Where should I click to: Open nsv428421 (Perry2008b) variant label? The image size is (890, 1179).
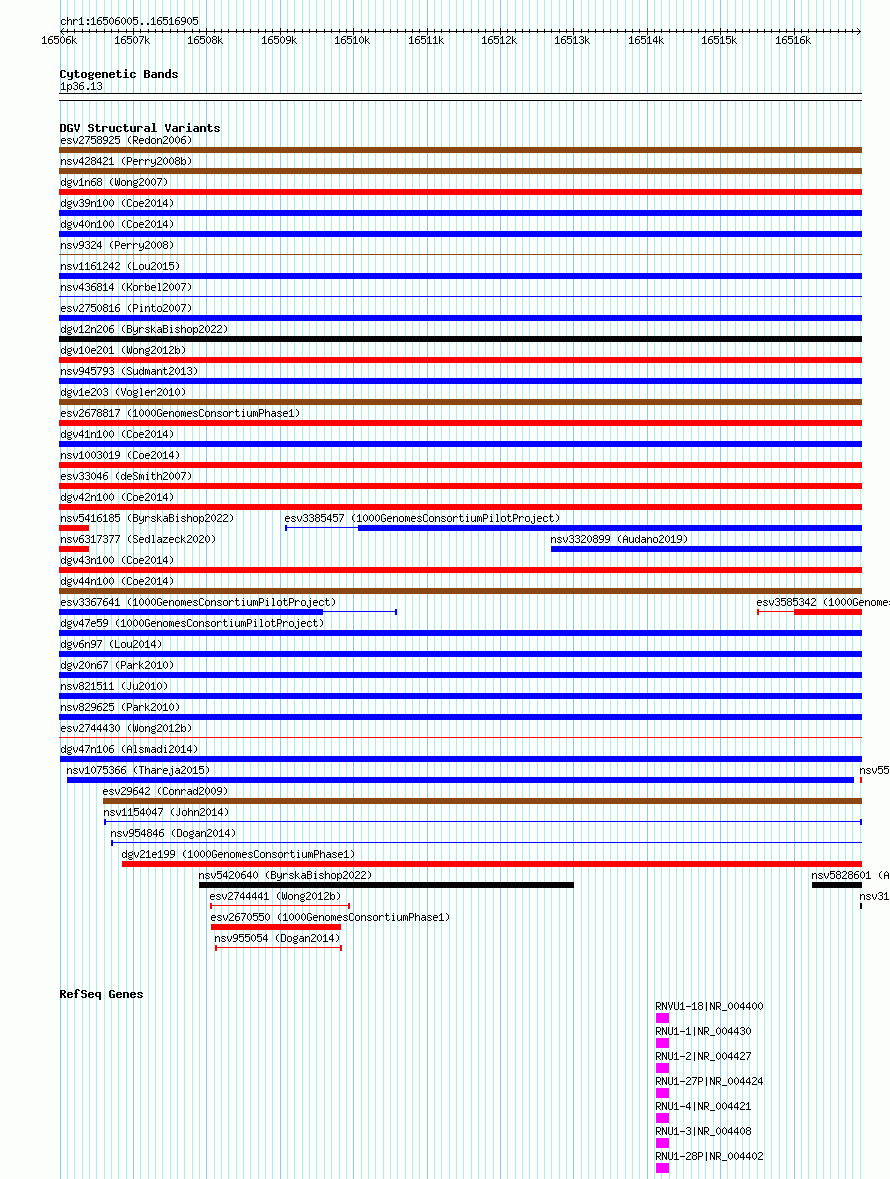point(126,162)
